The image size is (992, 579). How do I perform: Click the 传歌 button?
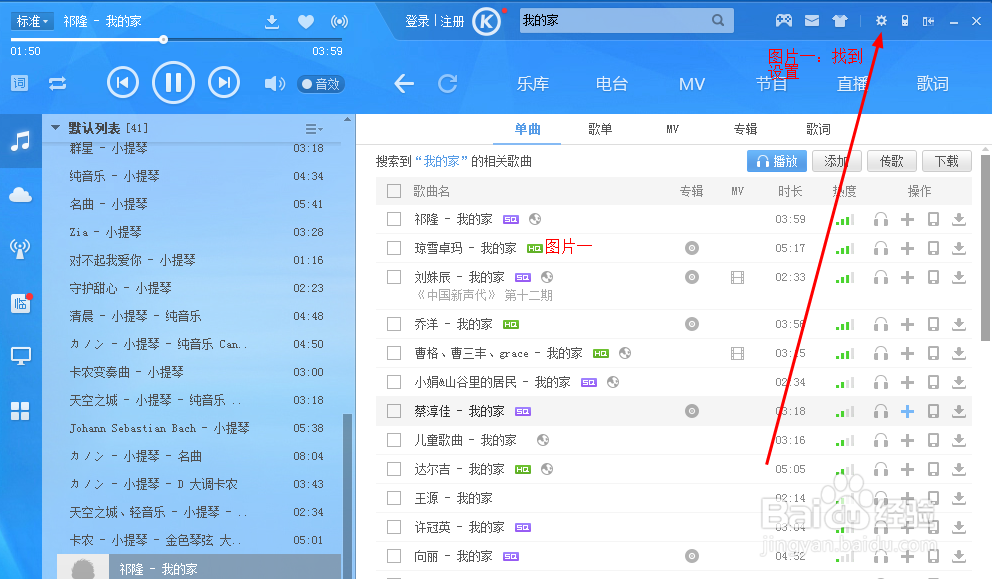[891, 161]
